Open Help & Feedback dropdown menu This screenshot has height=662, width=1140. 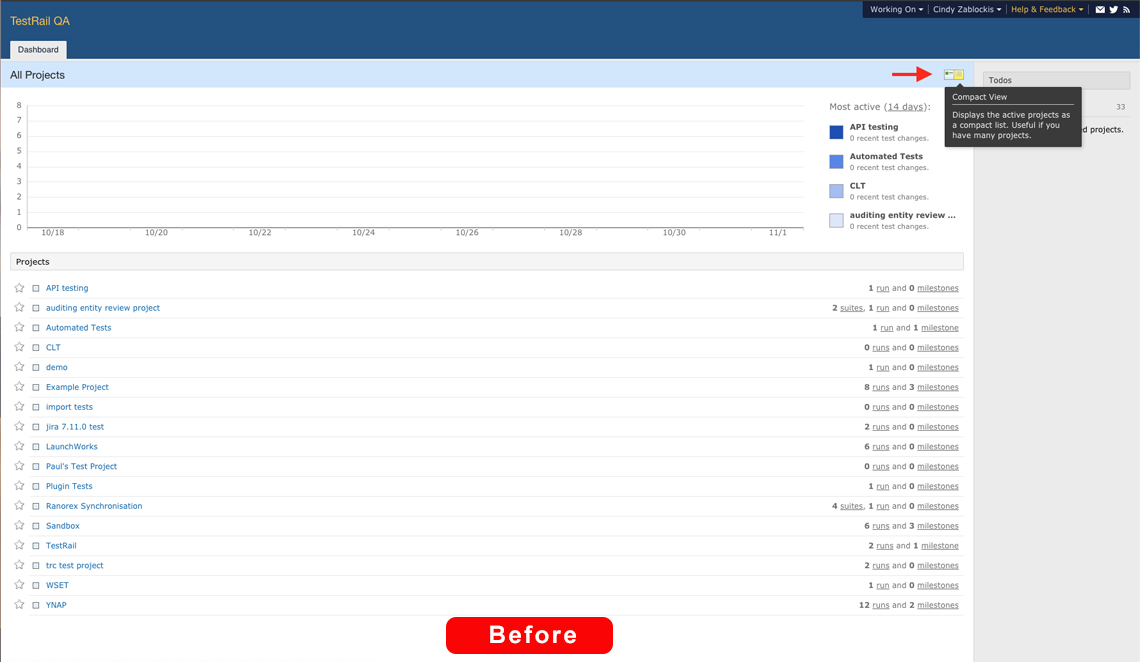(1046, 10)
